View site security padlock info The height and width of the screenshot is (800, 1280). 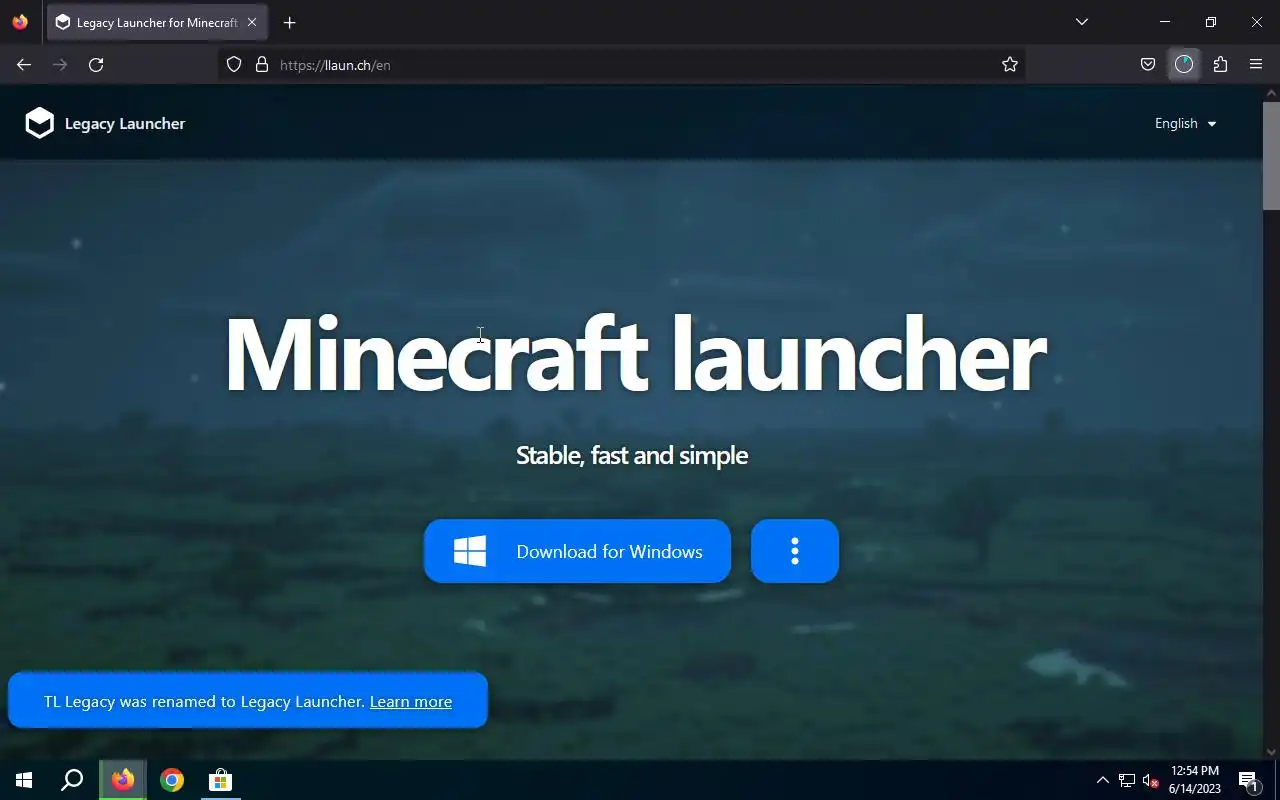262,65
